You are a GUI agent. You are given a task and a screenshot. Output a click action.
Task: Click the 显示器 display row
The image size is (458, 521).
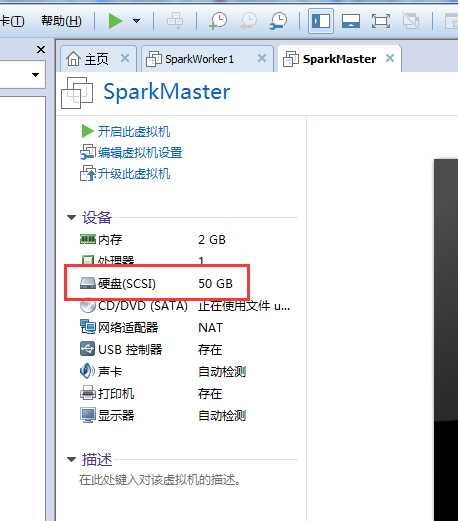(163, 416)
